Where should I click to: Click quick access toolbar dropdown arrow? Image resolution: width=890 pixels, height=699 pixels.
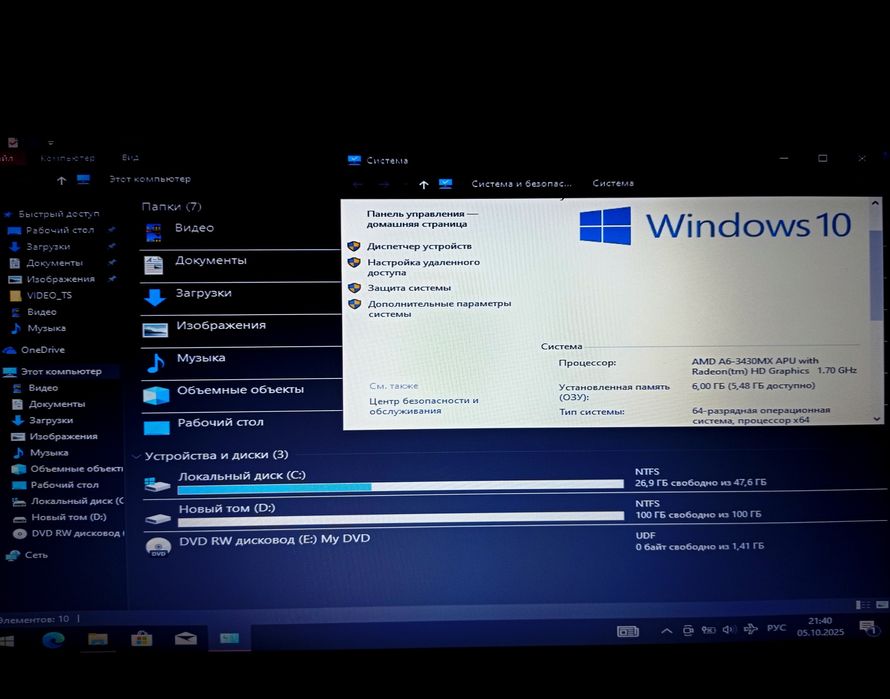click(x=51, y=143)
